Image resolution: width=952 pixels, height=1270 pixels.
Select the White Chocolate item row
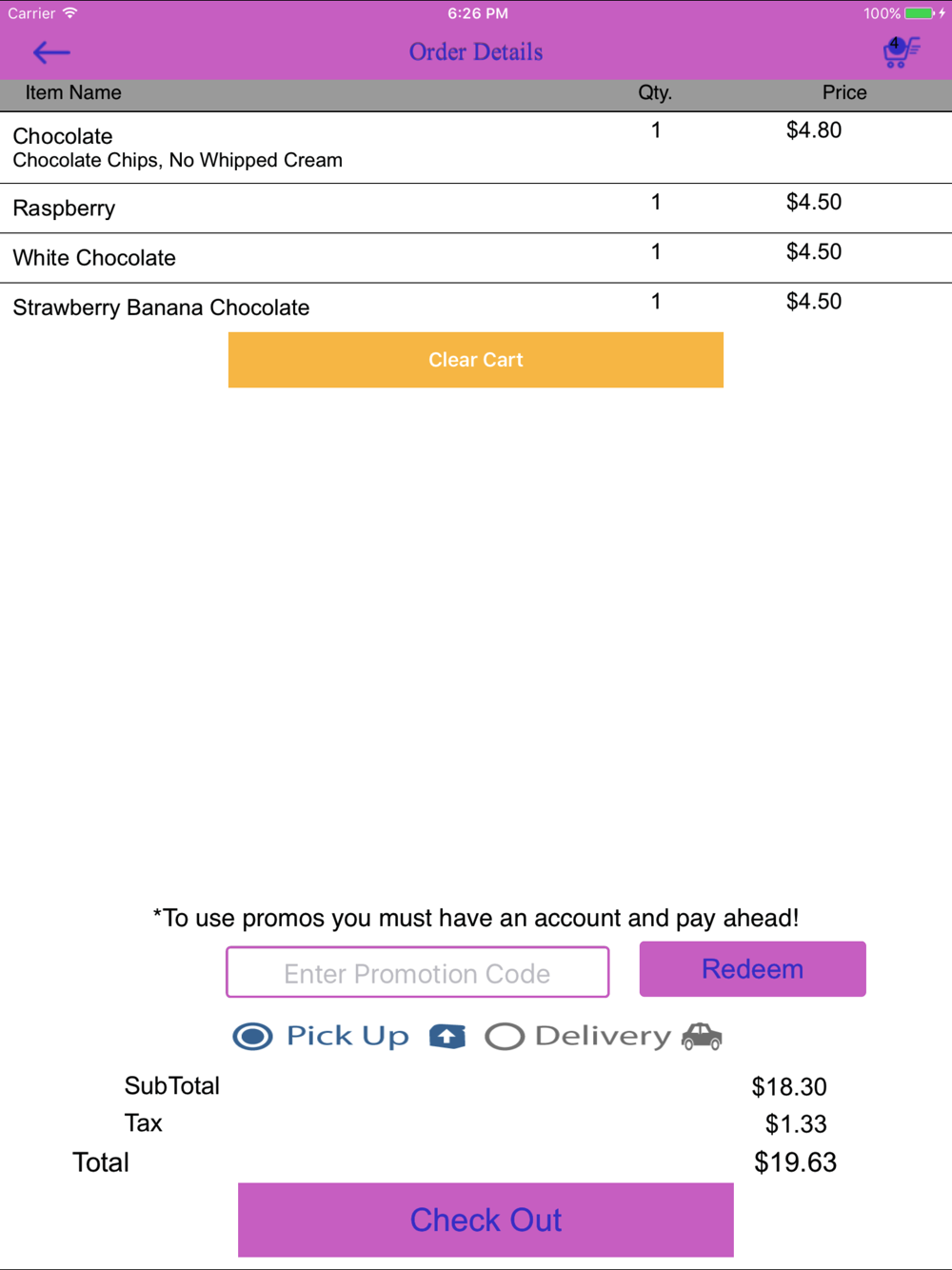click(x=476, y=258)
